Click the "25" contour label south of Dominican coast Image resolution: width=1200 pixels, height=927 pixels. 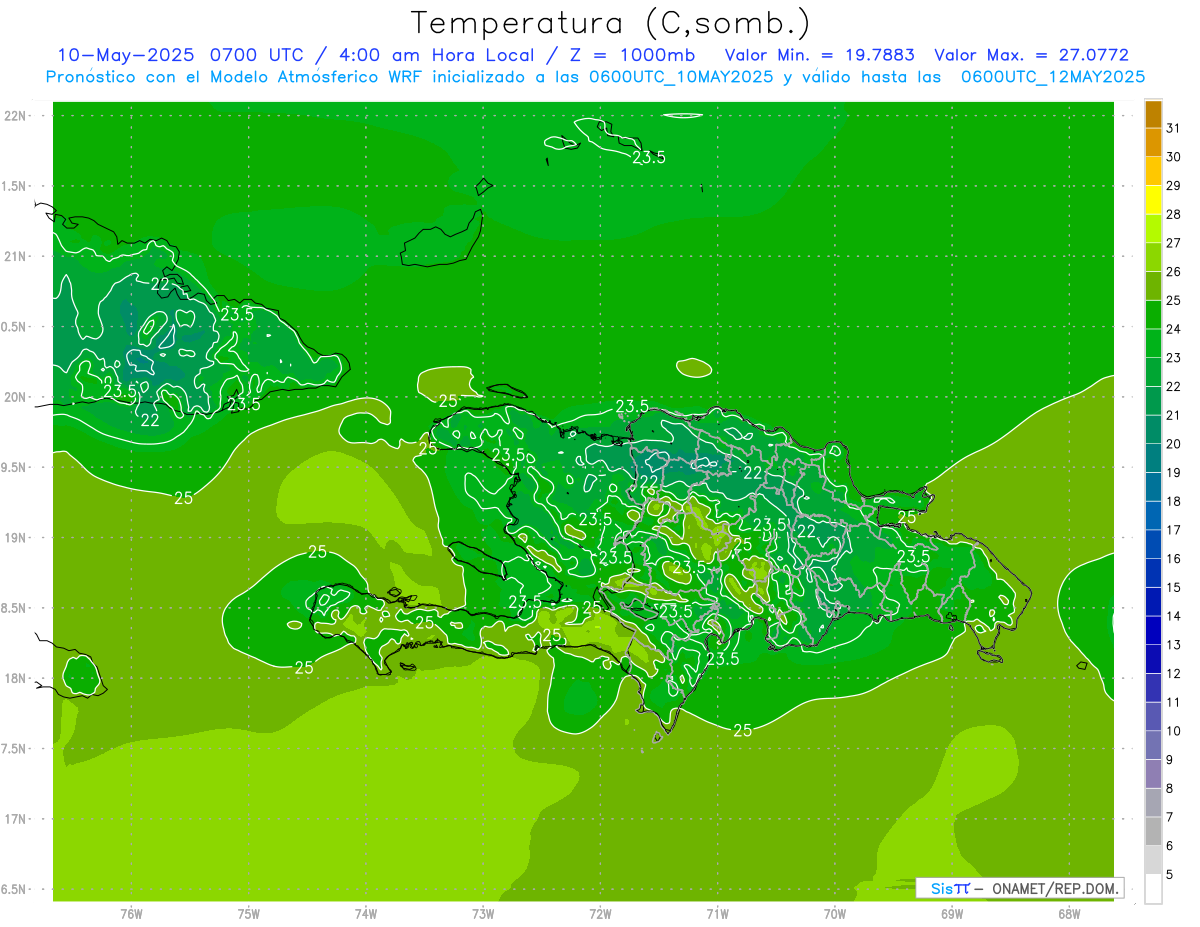coord(742,731)
